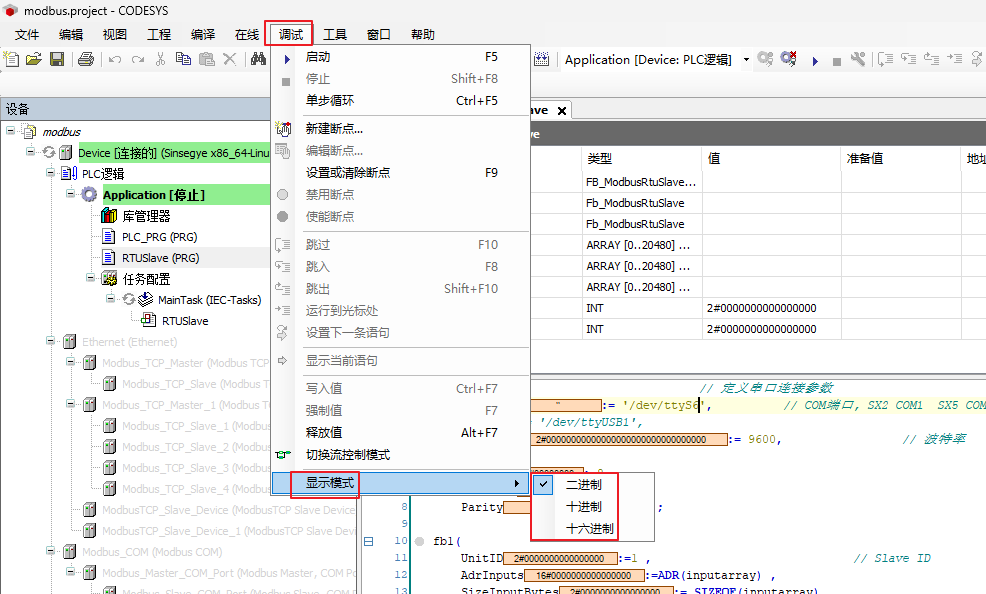Viewport: 986px width, 594px height.
Task: Click the blue Start arrow in toolbar
Action: pyautogui.click(x=814, y=60)
